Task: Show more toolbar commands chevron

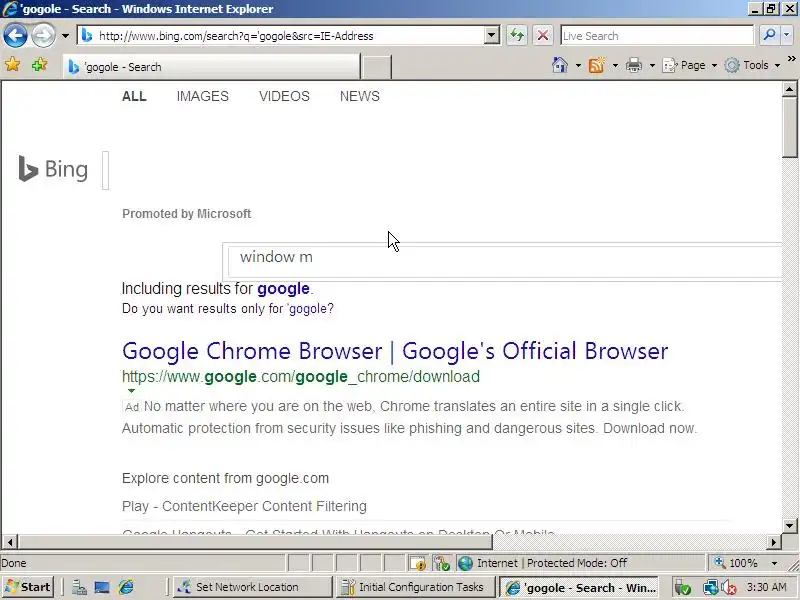Action: pos(791,59)
